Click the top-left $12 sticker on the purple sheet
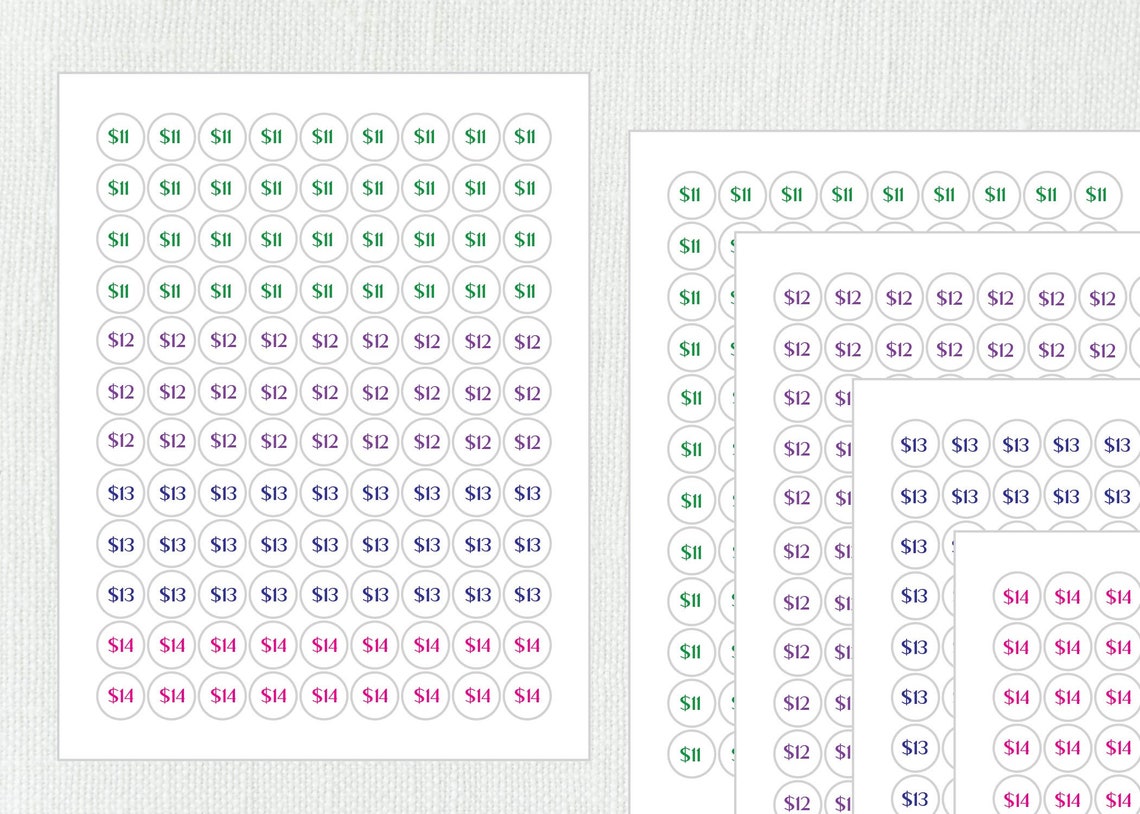The image size is (1140, 814). point(798,297)
